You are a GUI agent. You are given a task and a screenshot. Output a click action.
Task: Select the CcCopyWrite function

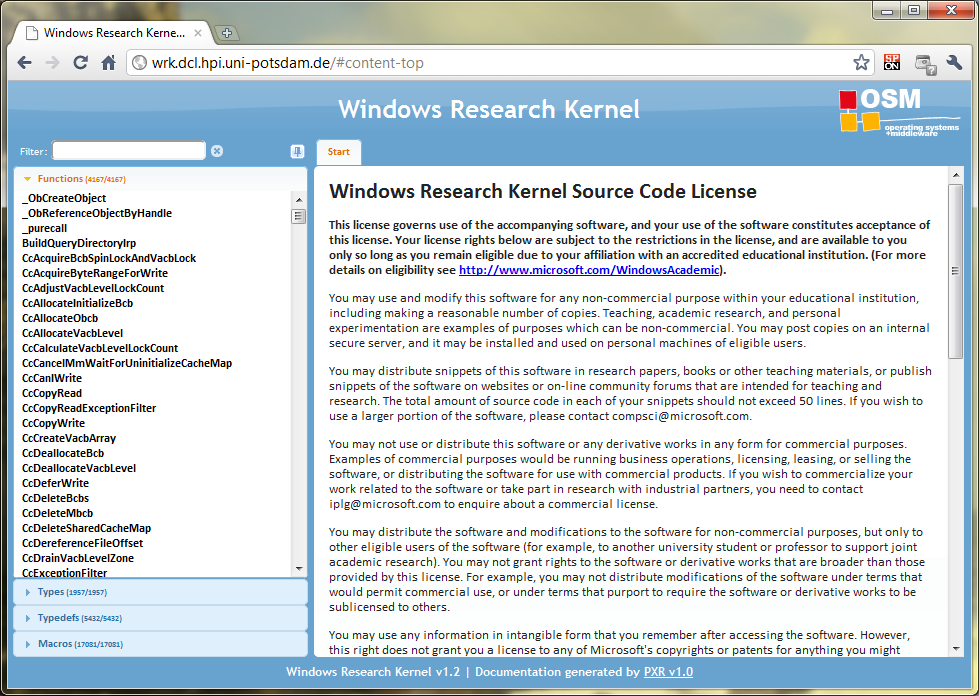[53, 423]
